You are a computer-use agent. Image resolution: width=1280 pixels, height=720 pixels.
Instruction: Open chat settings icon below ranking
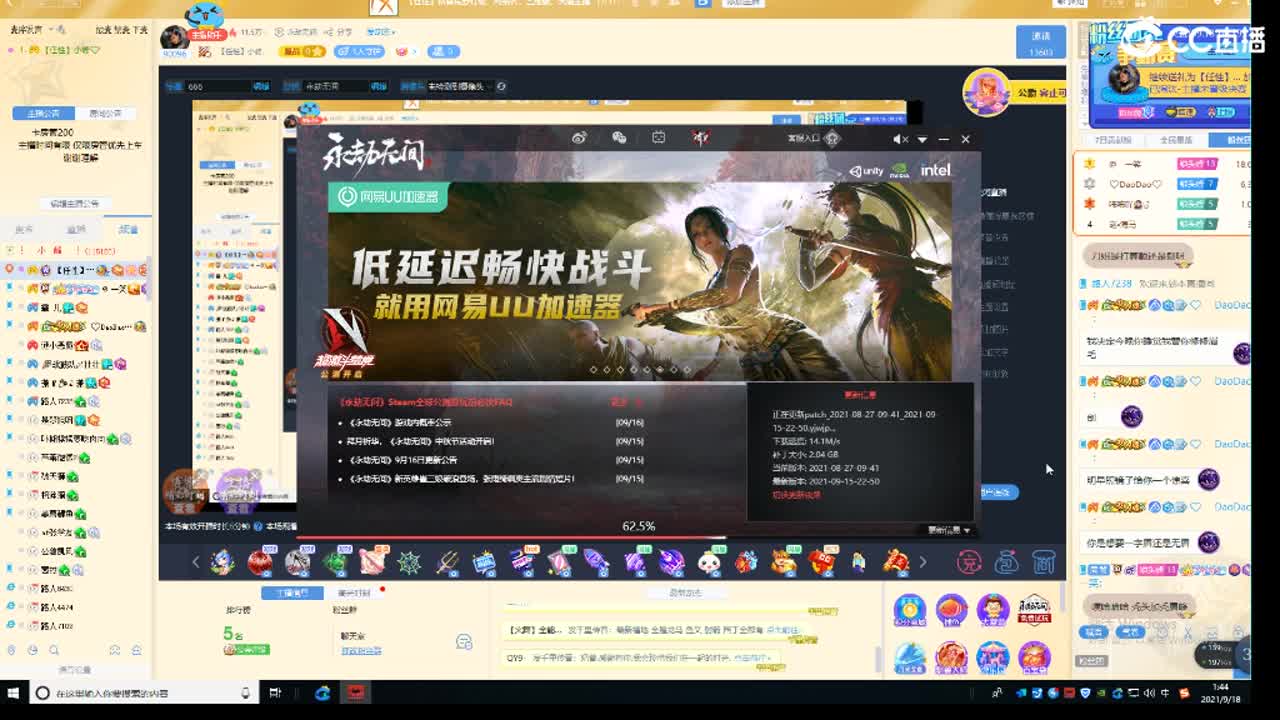(x=464, y=641)
